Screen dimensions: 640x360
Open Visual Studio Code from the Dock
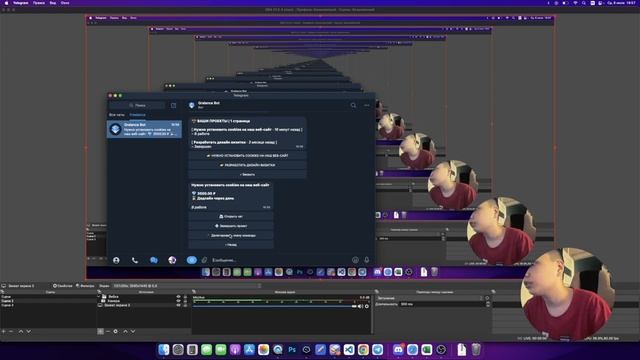click(349, 350)
